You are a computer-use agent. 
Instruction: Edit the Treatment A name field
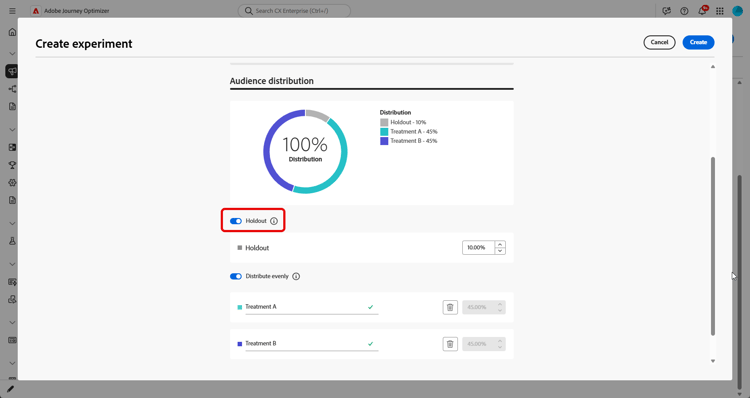[x=311, y=307]
